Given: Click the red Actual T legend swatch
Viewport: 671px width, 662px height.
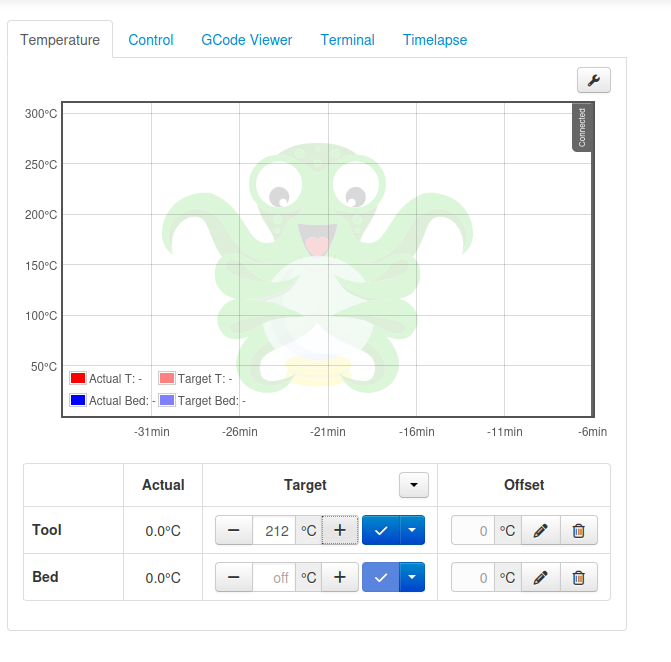Looking at the screenshot, I should point(78,378).
